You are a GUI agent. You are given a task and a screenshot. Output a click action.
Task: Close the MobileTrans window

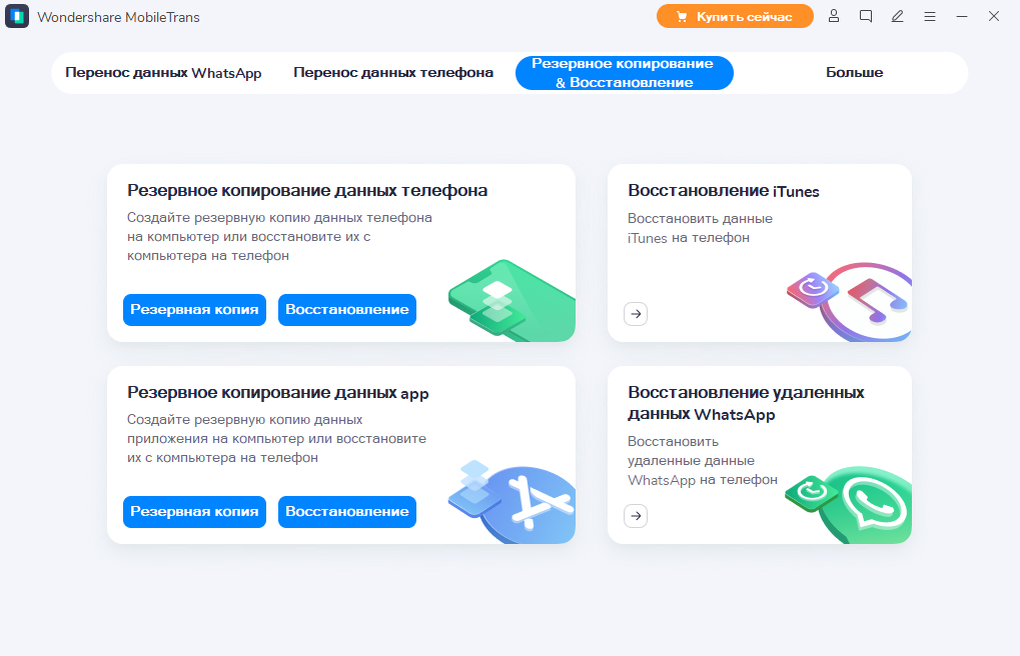[x=994, y=16]
